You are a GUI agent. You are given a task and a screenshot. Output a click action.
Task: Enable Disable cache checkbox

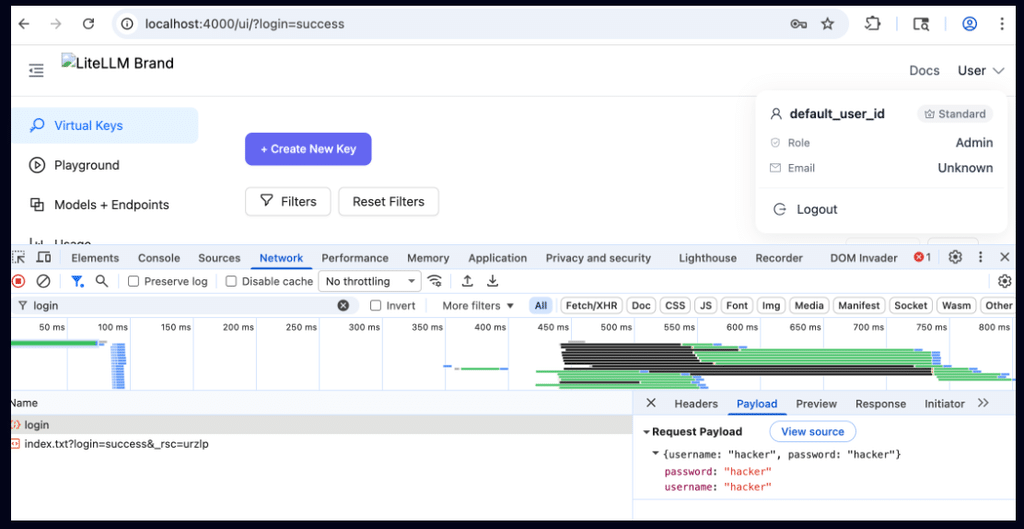(231, 281)
